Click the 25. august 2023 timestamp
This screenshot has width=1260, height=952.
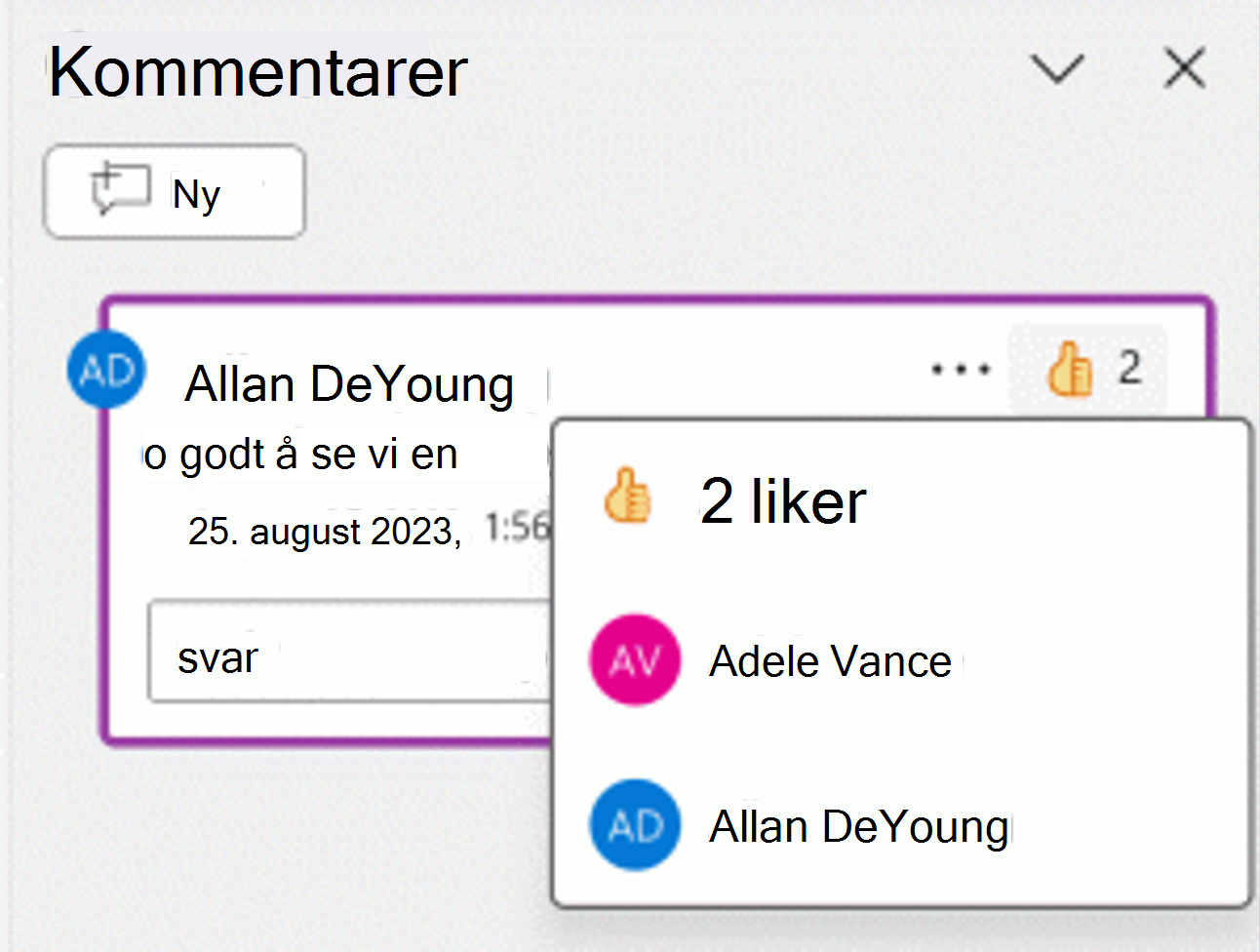(x=324, y=532)
